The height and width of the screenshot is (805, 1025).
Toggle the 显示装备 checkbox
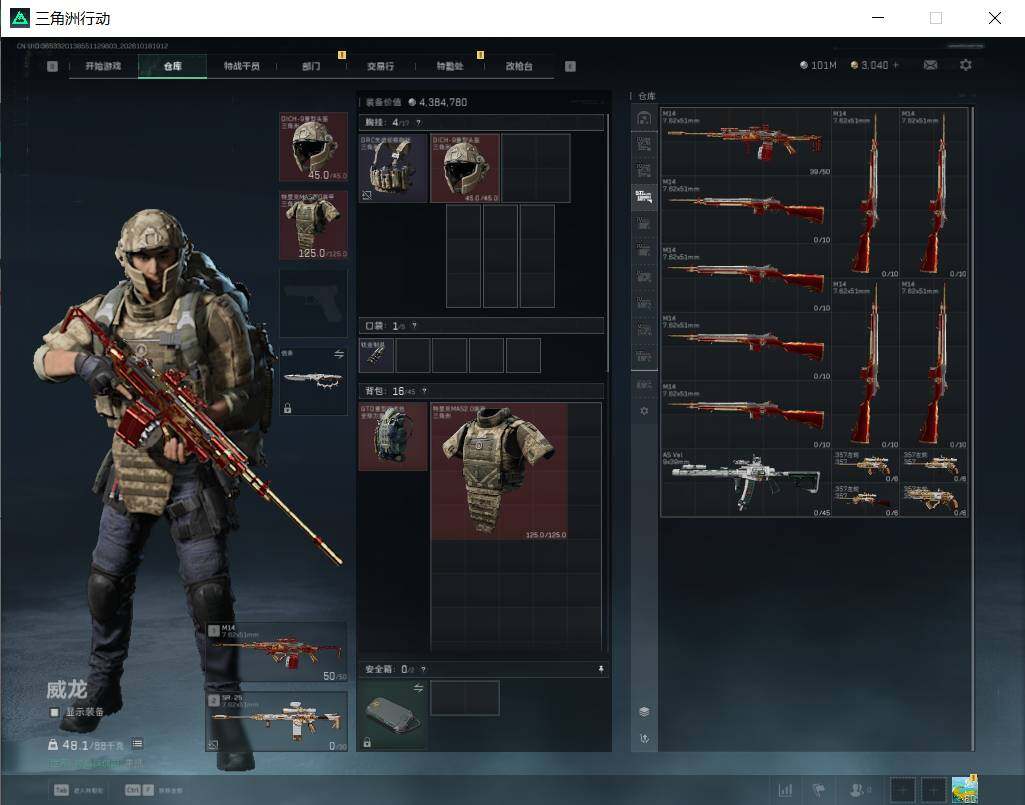[55, 712]
